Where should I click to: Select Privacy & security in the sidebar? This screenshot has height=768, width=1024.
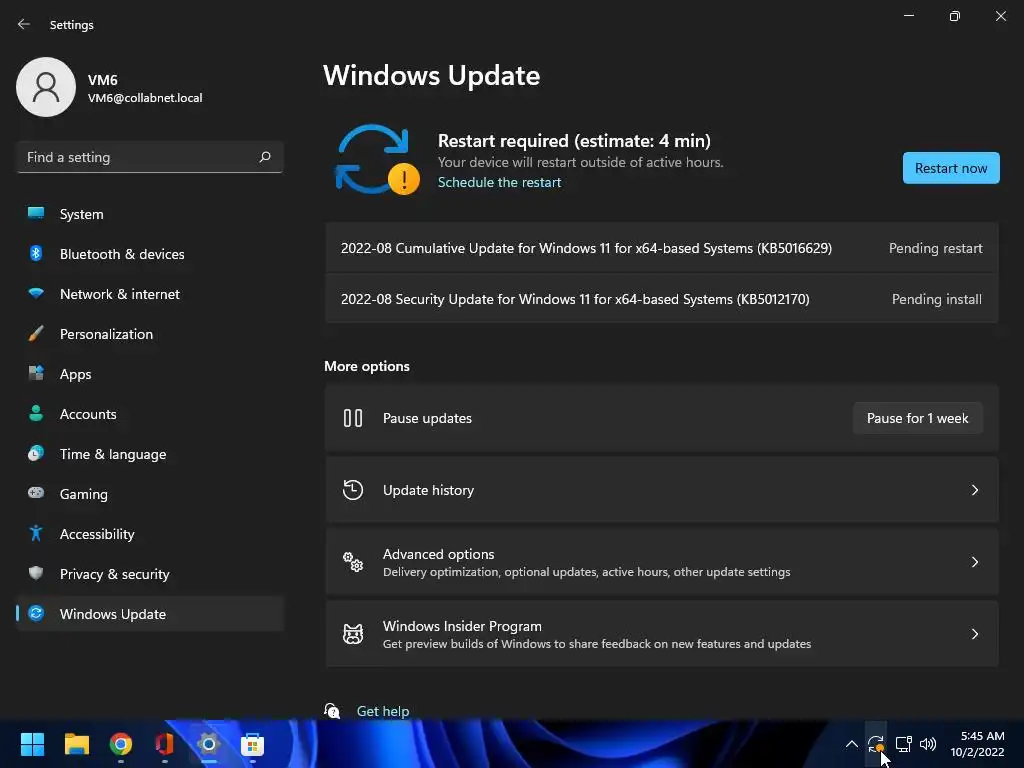pyautogui.click(x=150, y=573)
